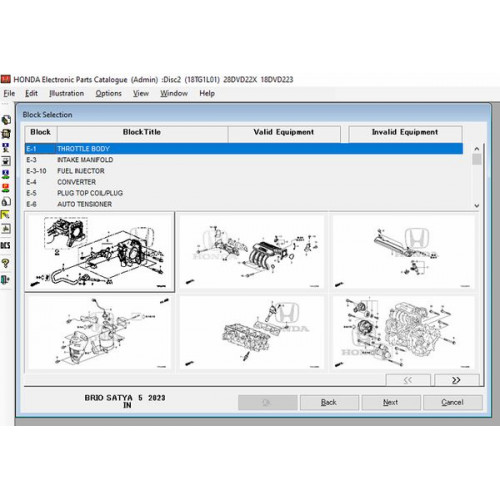
Task: Click the << previous illustrations button
Action: (408, 380)
